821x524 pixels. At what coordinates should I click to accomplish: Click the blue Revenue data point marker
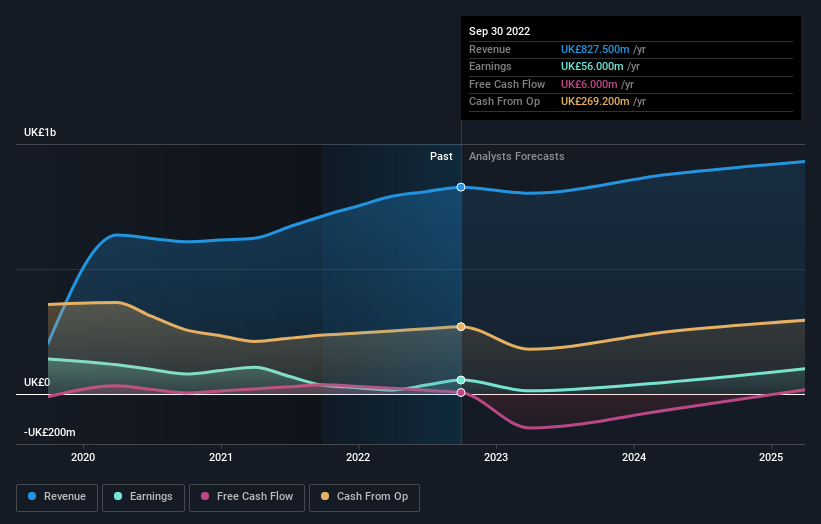coord(461,187)
